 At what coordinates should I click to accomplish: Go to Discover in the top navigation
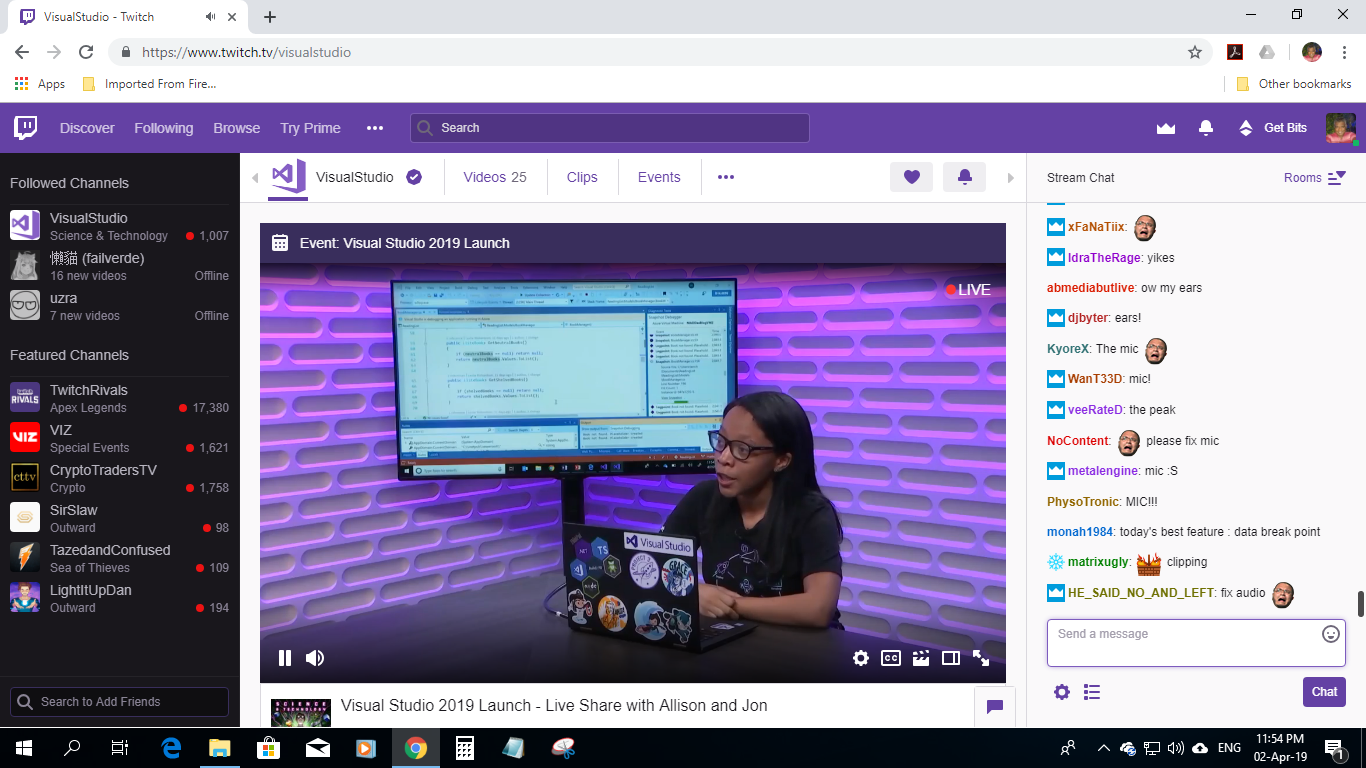87,128
